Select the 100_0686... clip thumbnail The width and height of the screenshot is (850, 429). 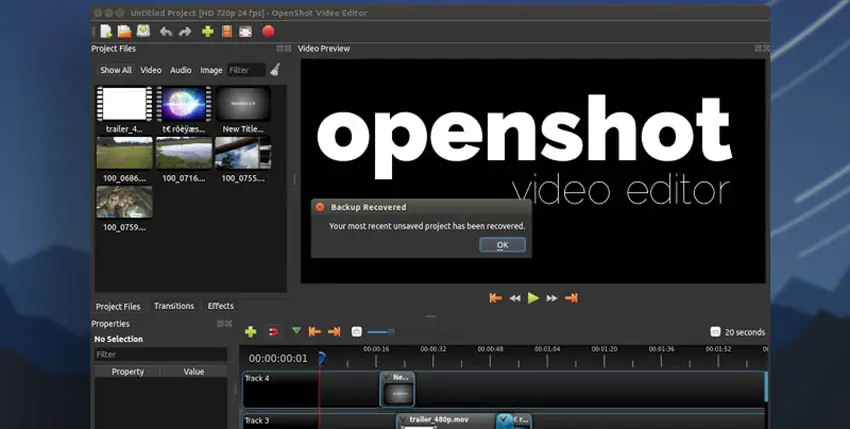point(124,153)
